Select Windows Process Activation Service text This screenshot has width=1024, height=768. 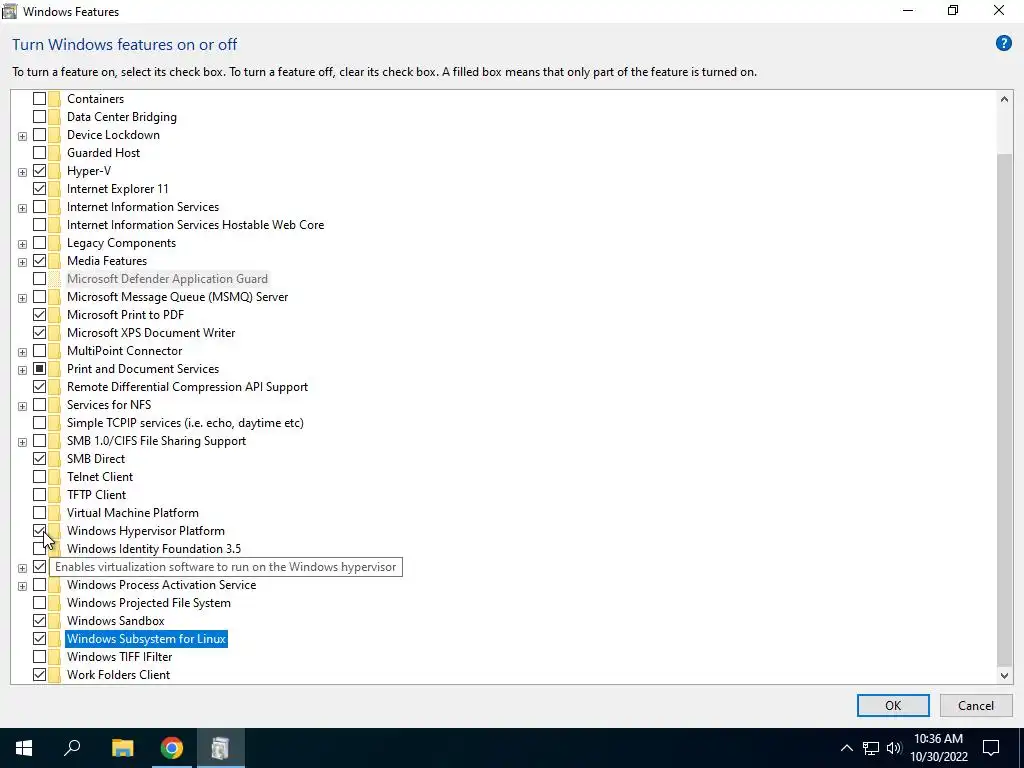pos(161,585)
